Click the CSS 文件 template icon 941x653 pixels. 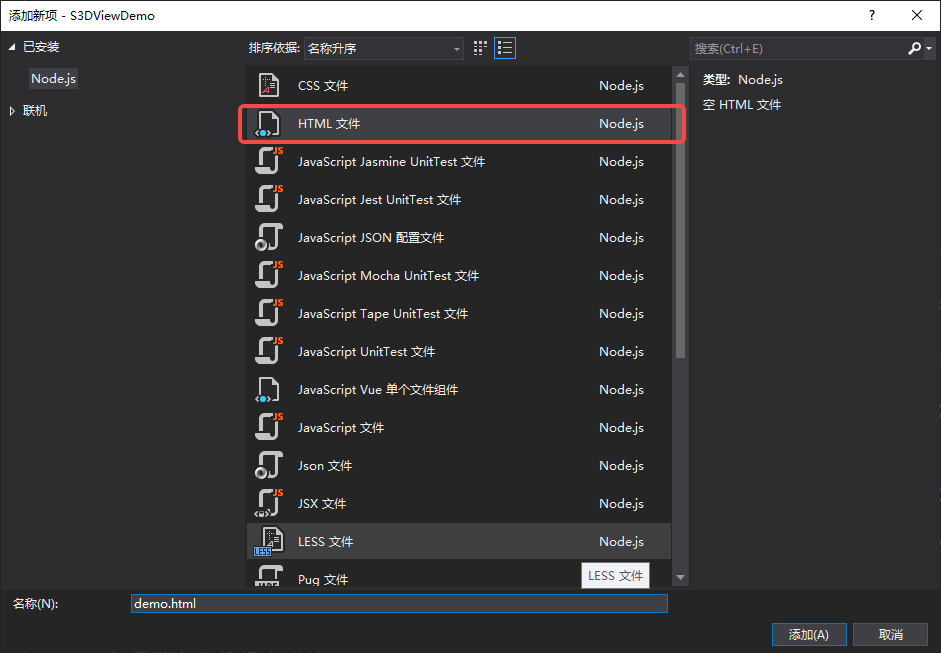pos(268,85)
